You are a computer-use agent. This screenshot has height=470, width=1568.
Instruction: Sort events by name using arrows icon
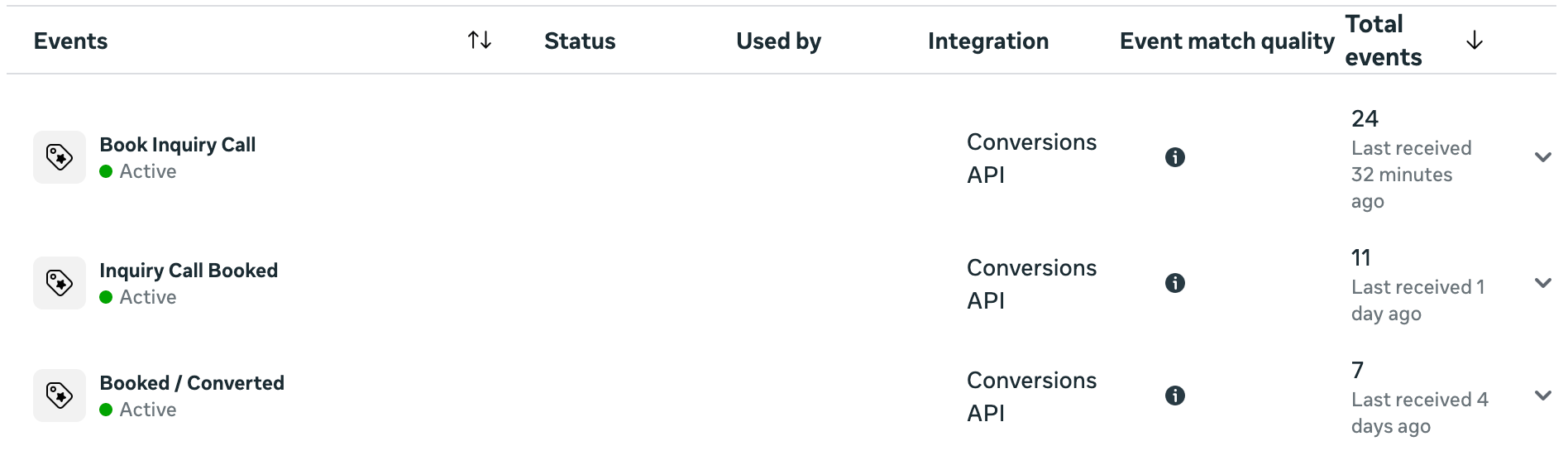coord(480,40)
